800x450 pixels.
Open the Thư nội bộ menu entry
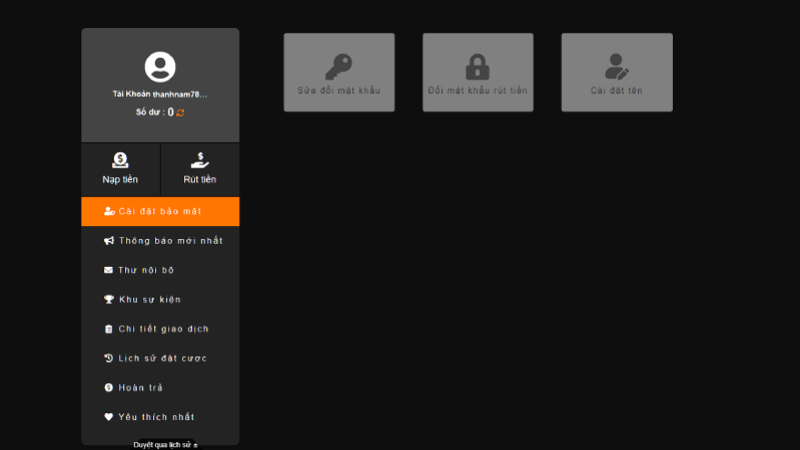[x=147, y=270]
